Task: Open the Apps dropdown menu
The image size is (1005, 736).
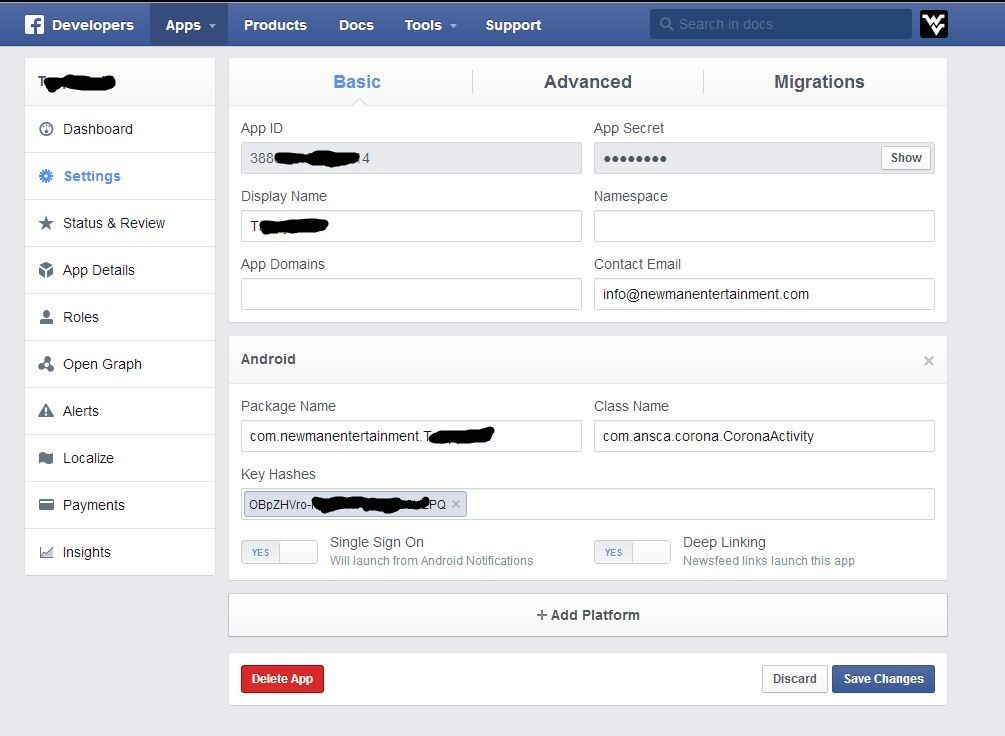Action: point(189,25)
